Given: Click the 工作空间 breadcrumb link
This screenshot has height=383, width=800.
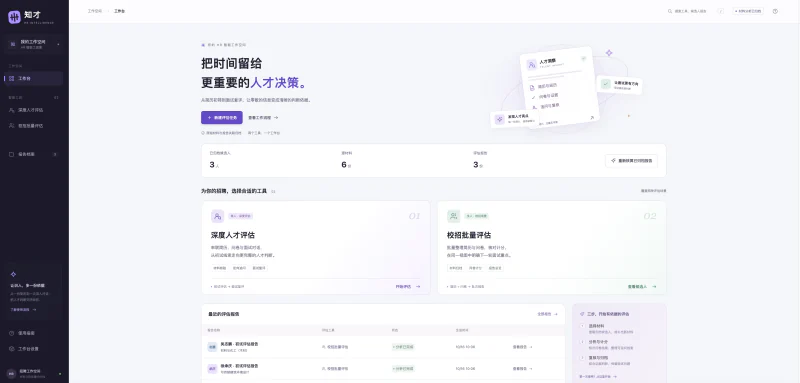Looking at the screenshot, I should click(x=95, y=11).
